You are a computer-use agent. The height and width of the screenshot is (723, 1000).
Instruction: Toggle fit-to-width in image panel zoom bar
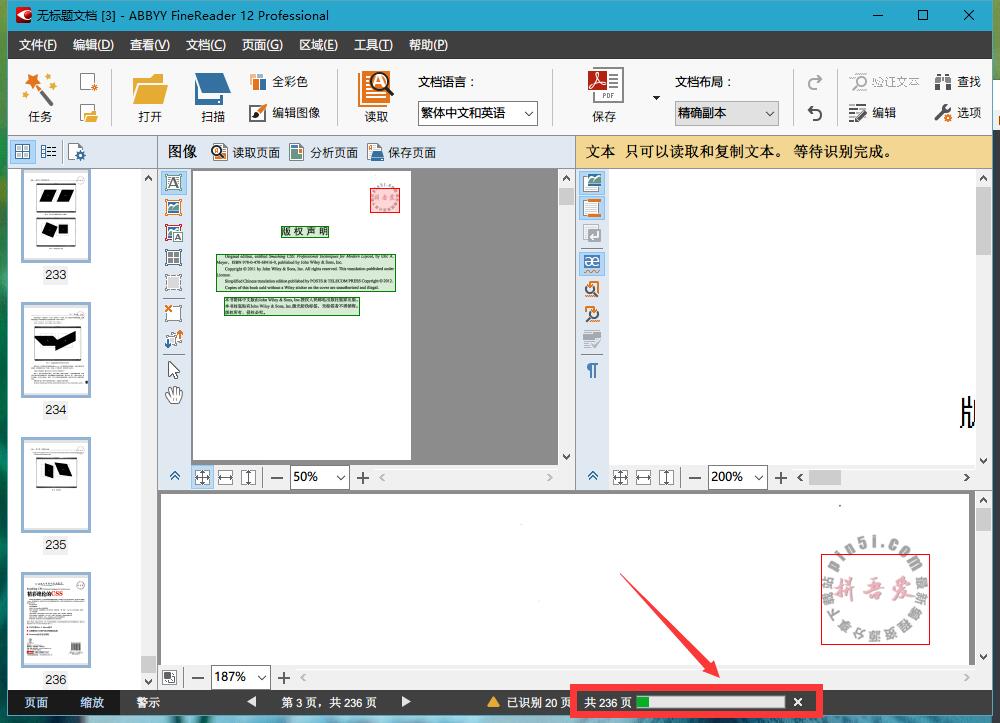tap(225, 478)
